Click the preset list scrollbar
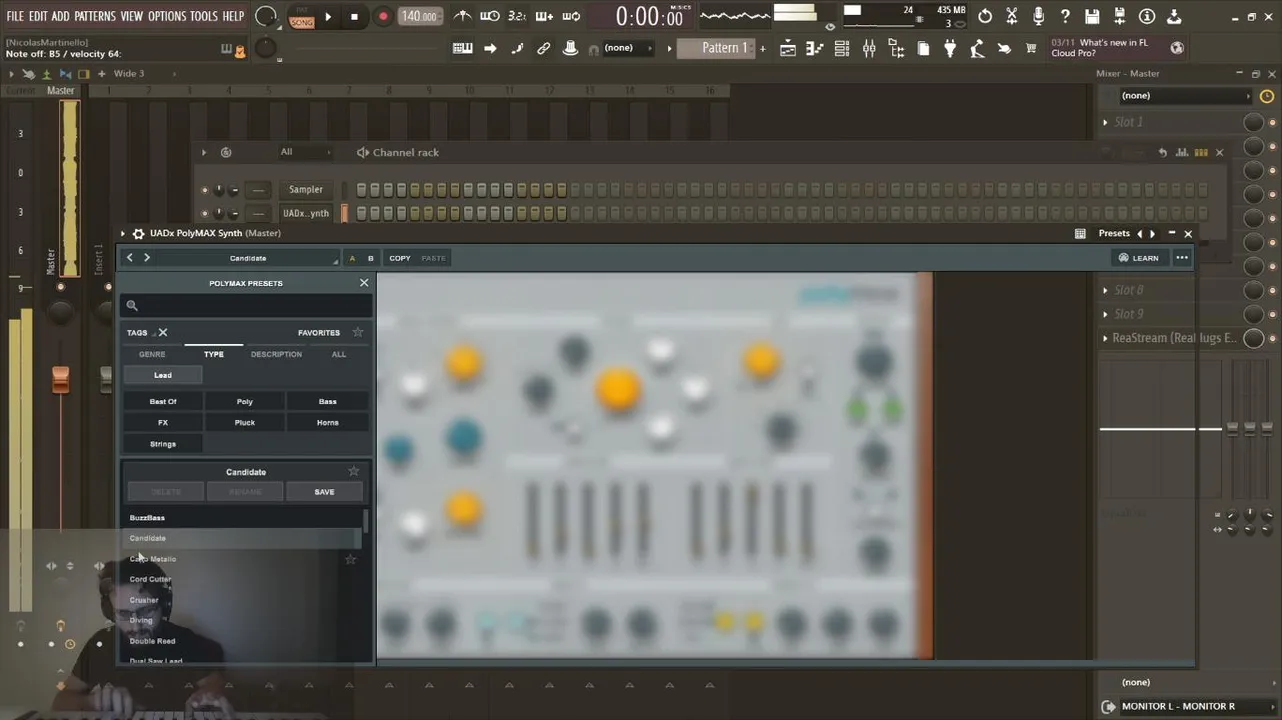 click(365, 521)
